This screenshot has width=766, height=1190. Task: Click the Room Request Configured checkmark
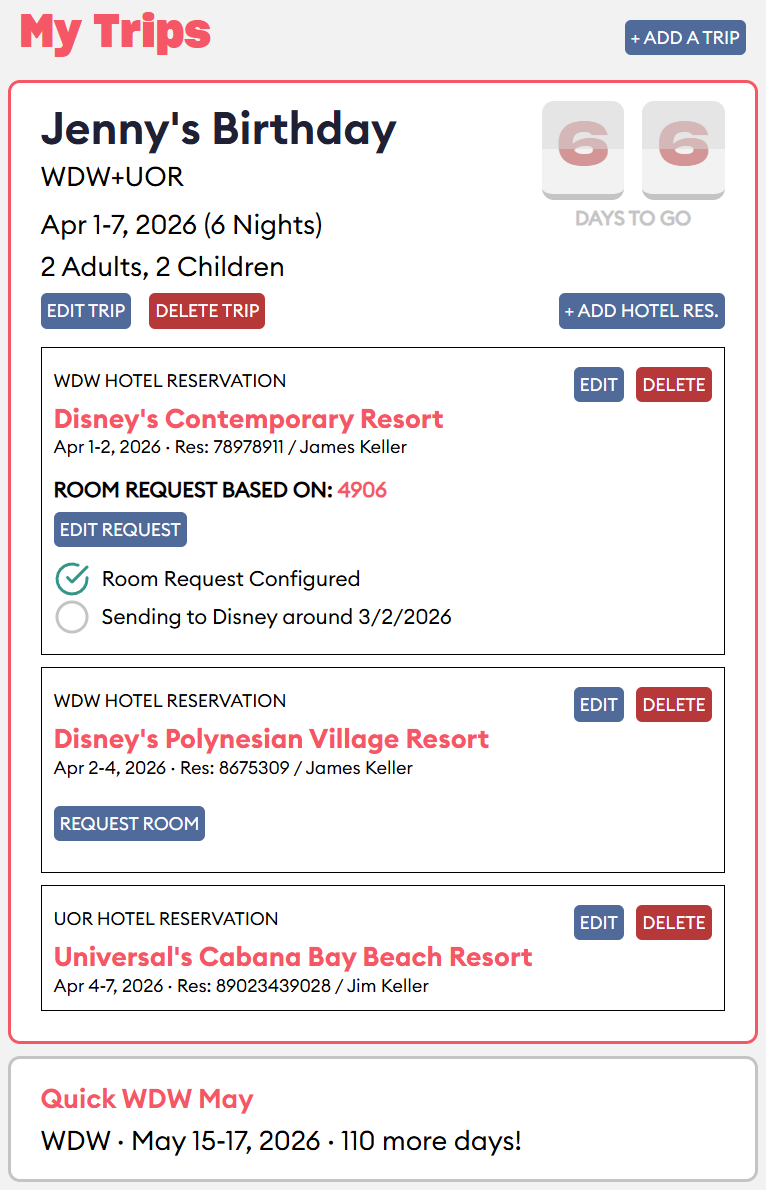coord(72,579)
